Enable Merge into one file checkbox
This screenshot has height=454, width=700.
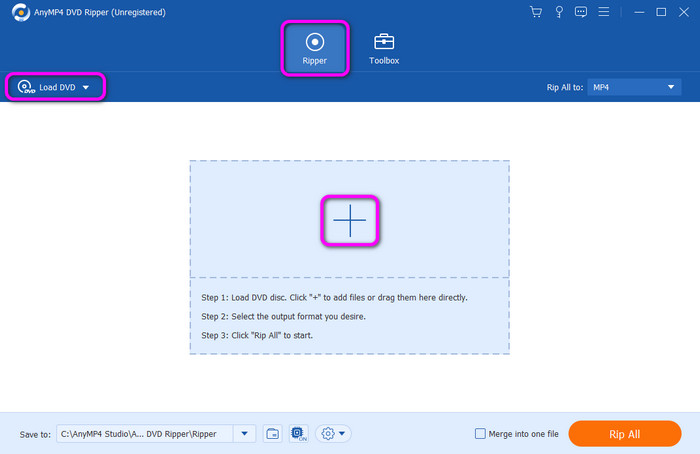(x=480, y=433)
